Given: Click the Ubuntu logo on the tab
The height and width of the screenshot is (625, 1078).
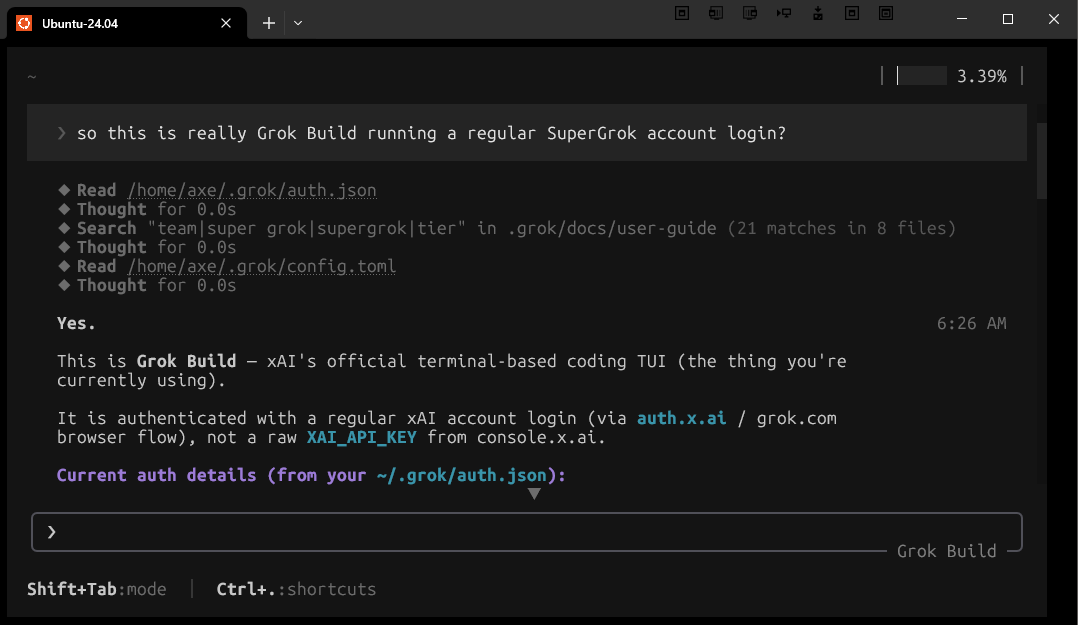Looking at the screenshot, I should point(24,23).
